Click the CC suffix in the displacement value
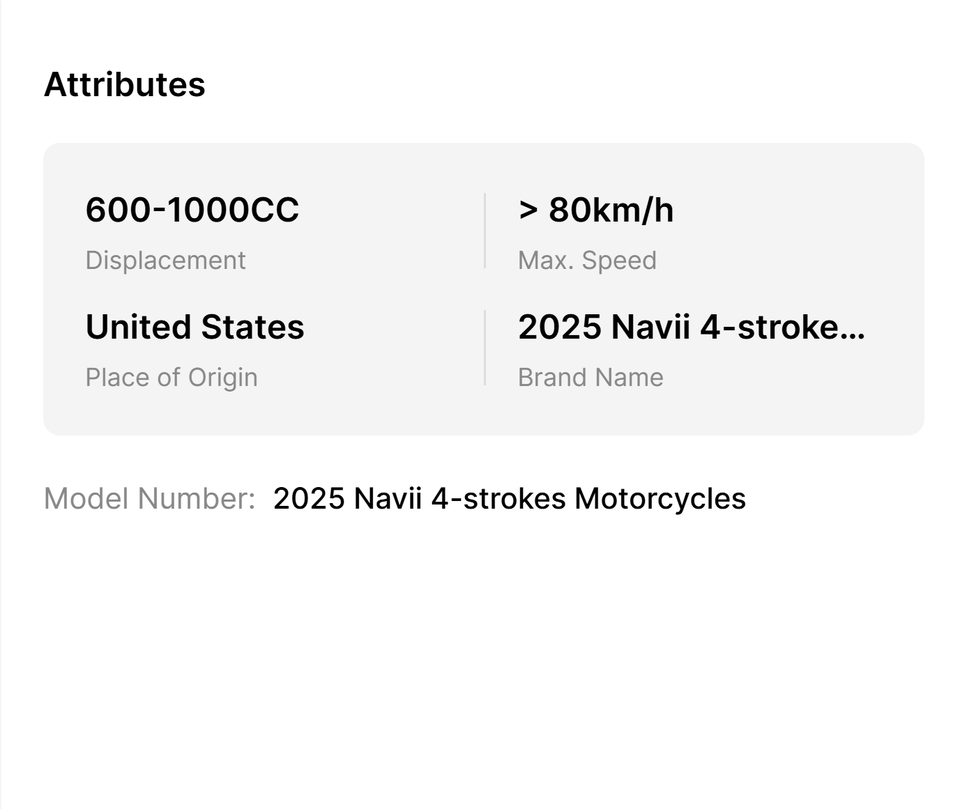 (x=275, y=211)
